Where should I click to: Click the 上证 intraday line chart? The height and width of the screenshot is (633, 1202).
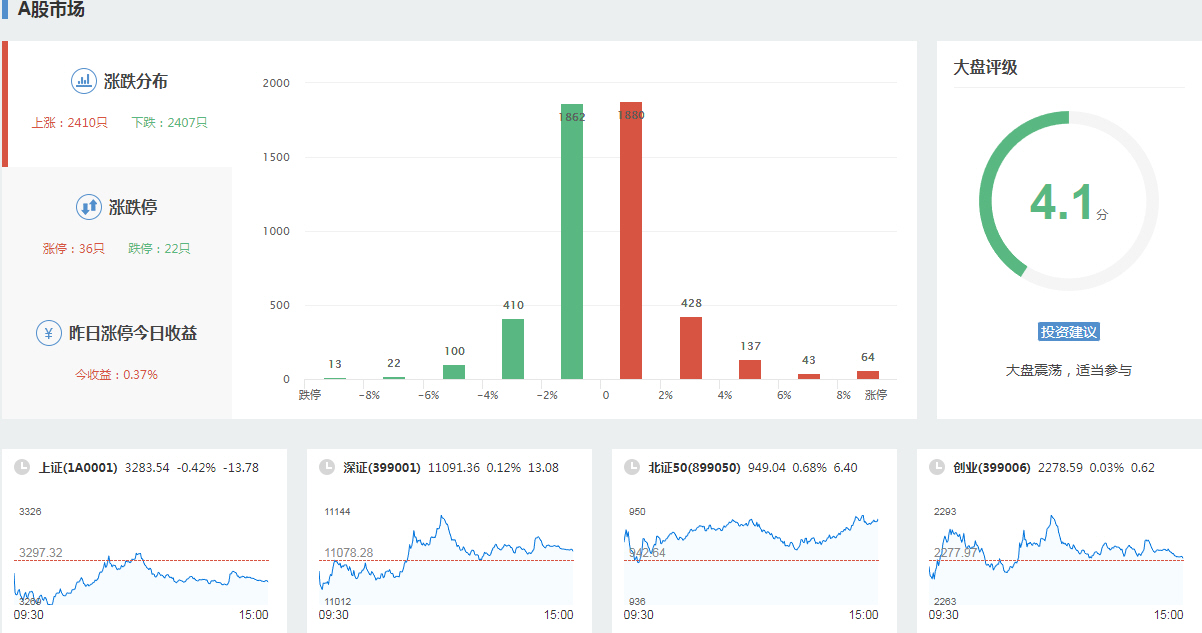[141, 570]
